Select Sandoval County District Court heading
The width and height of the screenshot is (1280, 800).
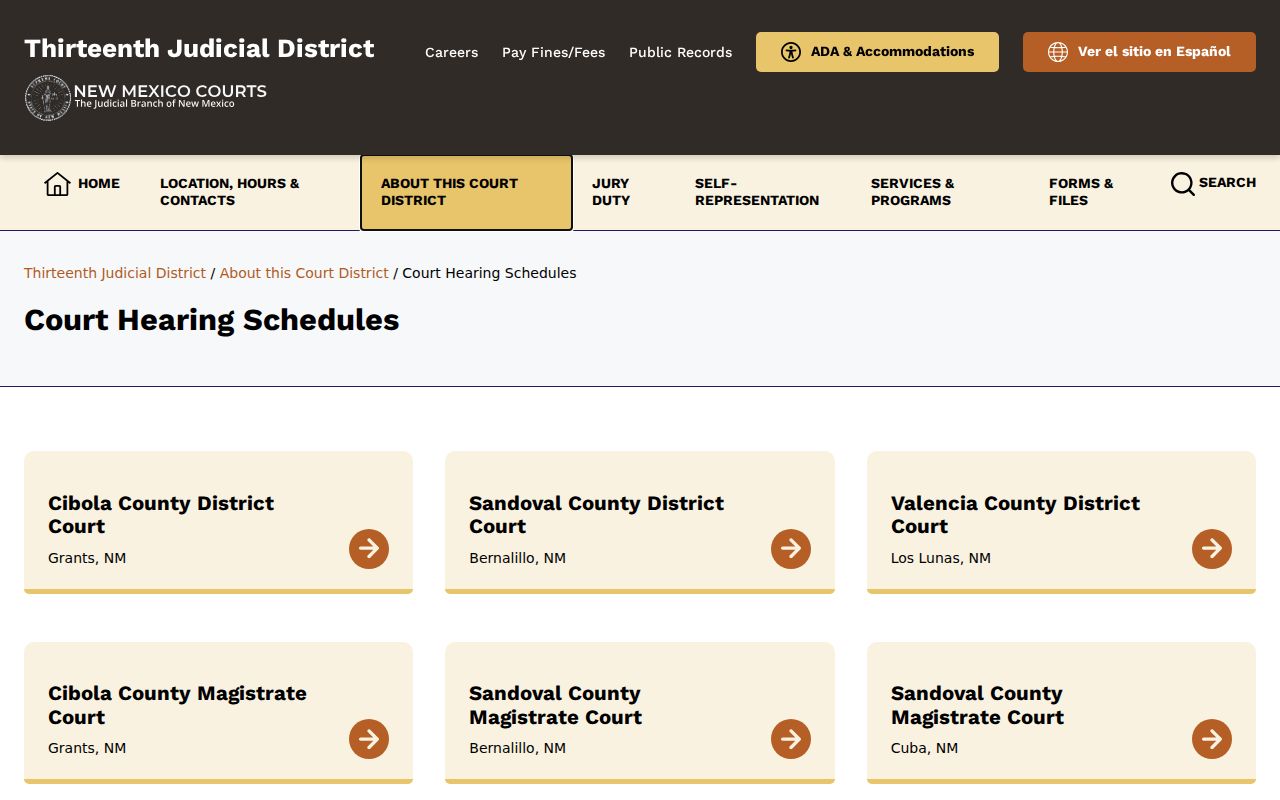(596, 514)
